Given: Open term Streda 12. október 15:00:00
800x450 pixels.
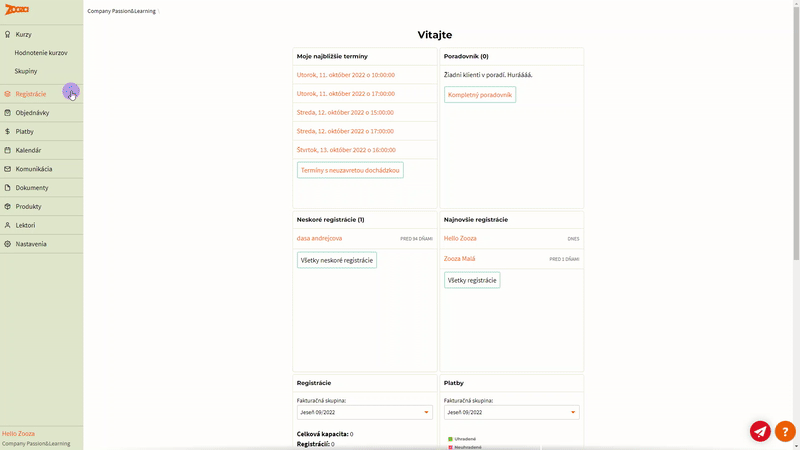Looking at the screenshot, I should point(345,112).
